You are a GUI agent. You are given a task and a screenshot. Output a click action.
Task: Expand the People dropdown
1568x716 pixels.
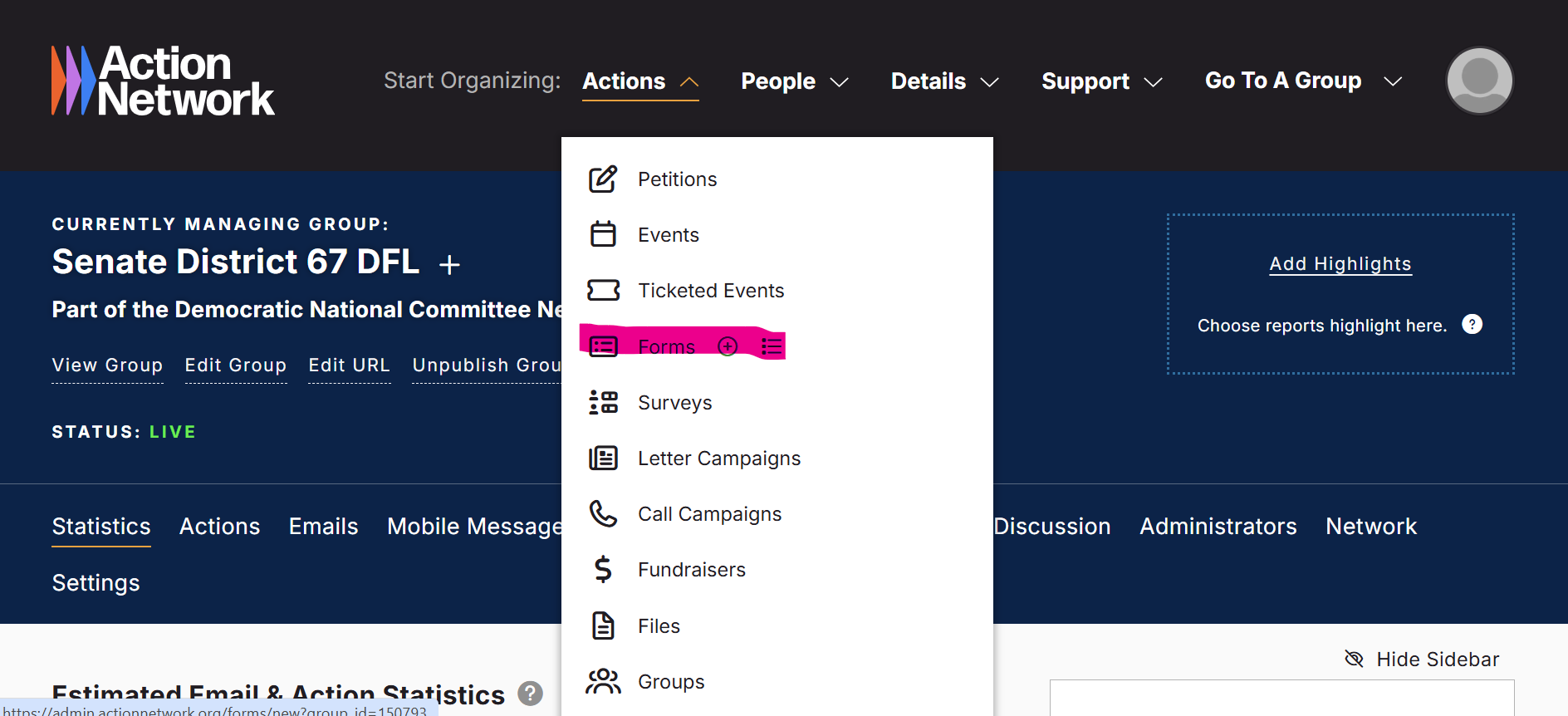pos(795,81)
